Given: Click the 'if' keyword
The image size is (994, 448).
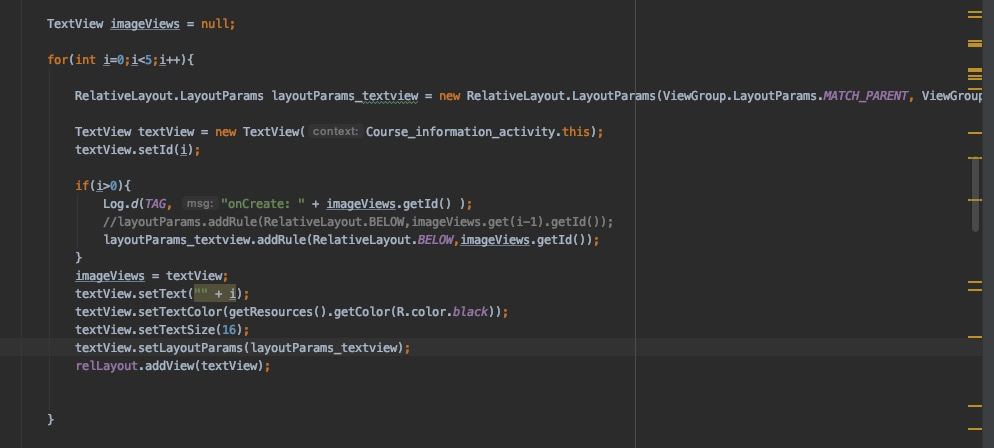Looking at the screenshot, I should click(x=82, y=186).
